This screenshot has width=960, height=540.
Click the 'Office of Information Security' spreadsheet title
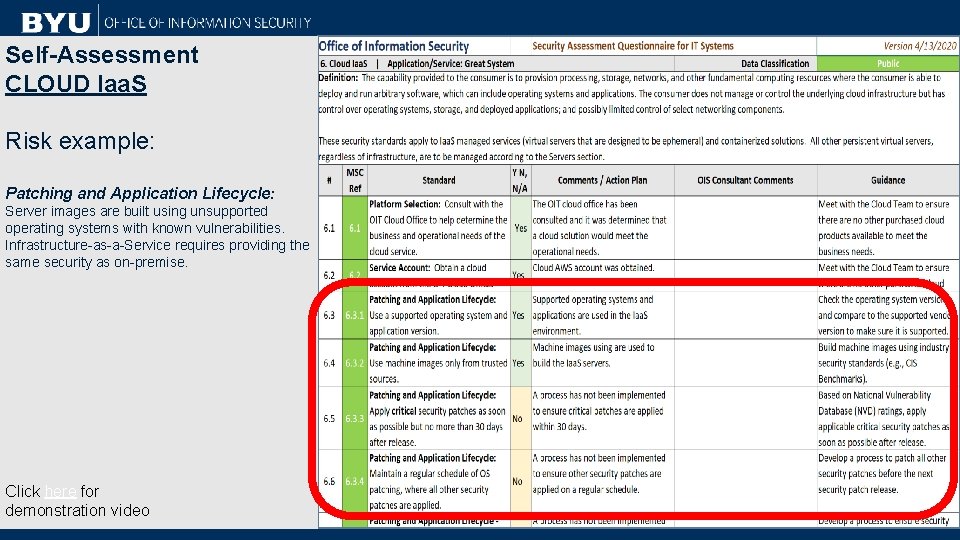pyautogui.click(x=394, y=46)
